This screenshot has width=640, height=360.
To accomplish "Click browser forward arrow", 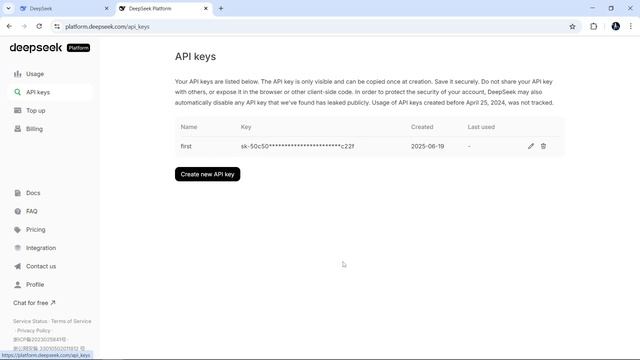I will point(24,27).
